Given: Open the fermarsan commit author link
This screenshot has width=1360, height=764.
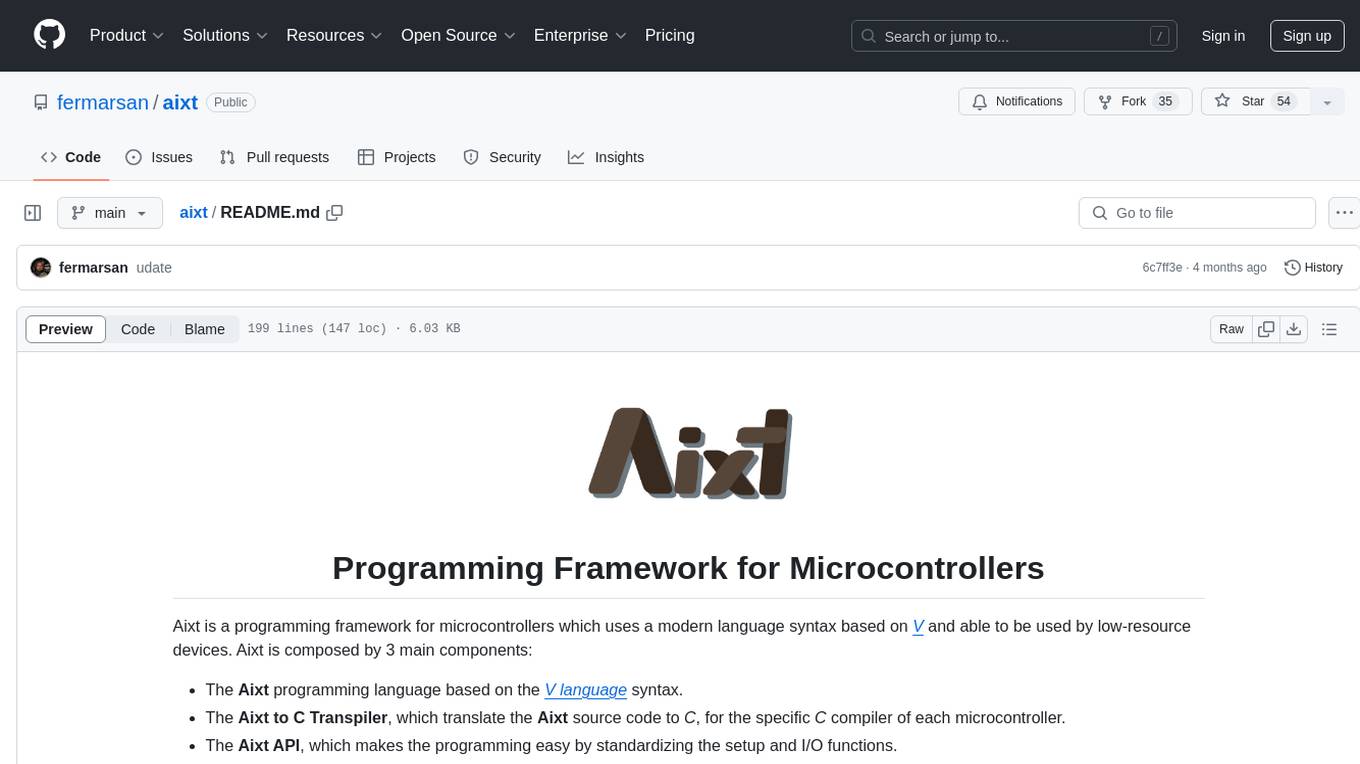Looking at the screenshot, I should pos(93,268).
